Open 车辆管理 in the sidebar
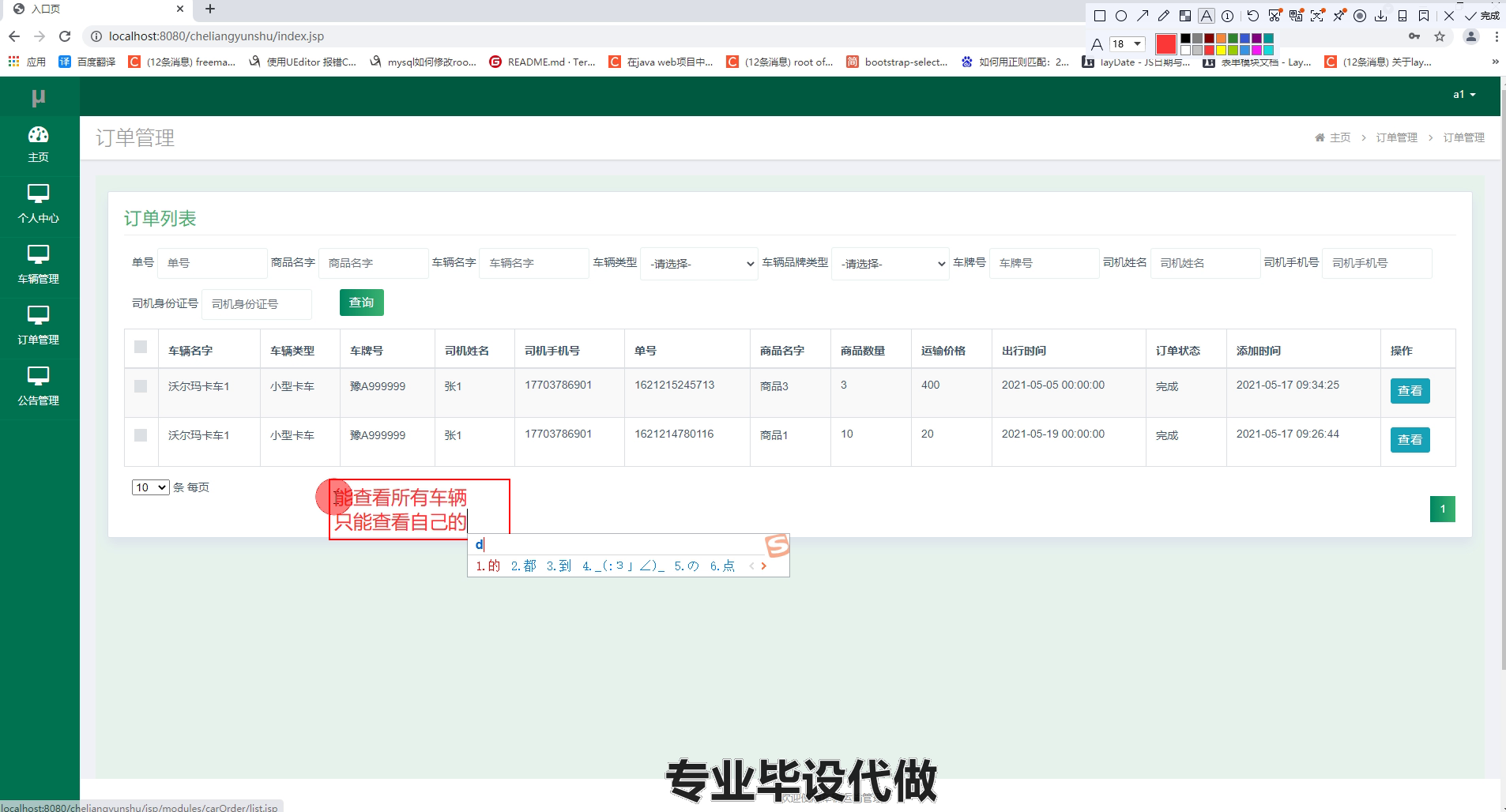Viewport: 1506px width, 812px height. (39, 265)
